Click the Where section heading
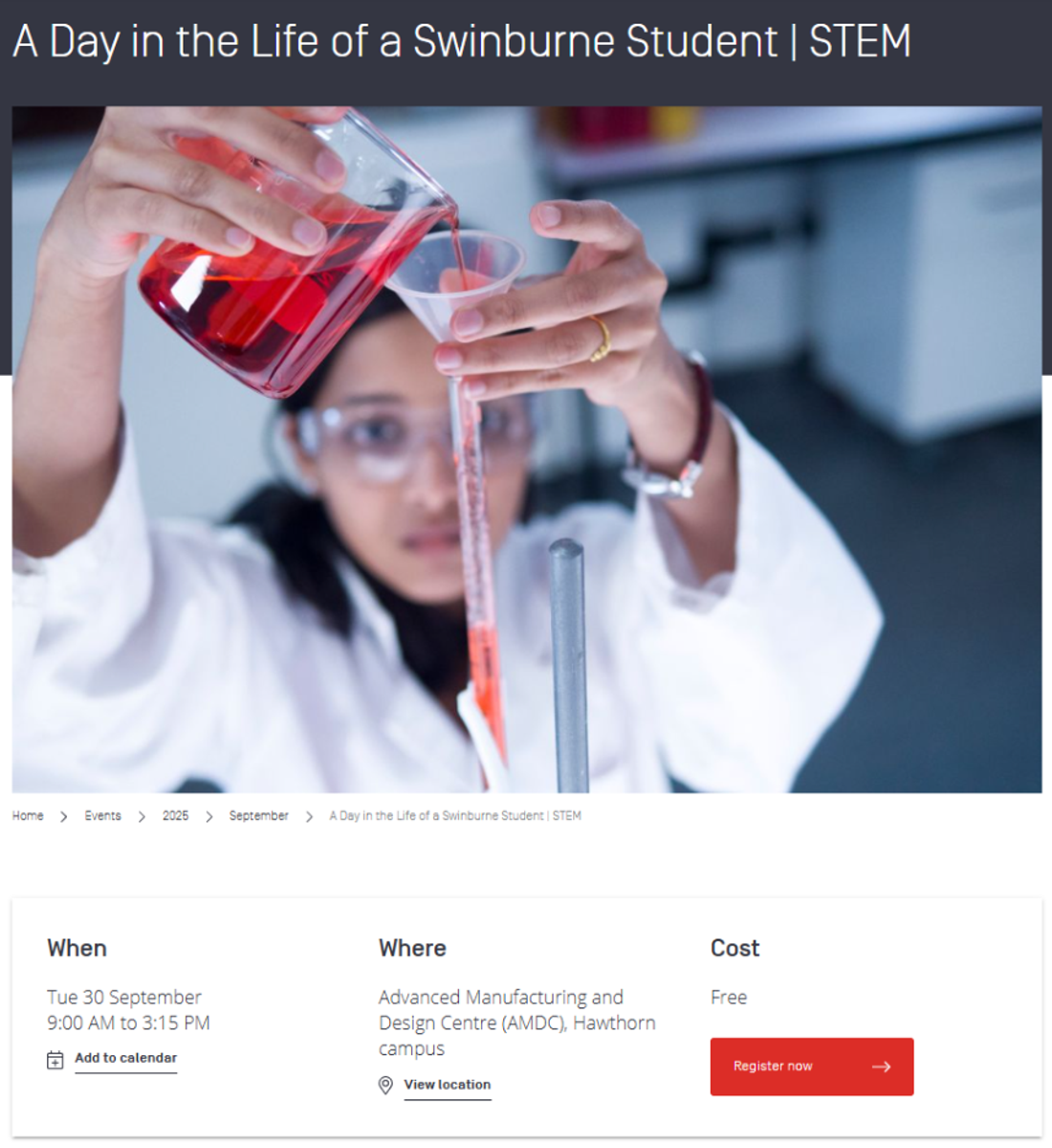This screenshot has height=1148, width=1052. pyautogui.click(x=412, y=948)
